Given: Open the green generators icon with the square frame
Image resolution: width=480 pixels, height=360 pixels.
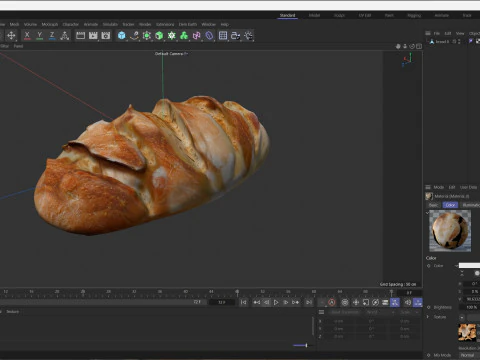Looking at the screenshot, I should pos(147,35).
